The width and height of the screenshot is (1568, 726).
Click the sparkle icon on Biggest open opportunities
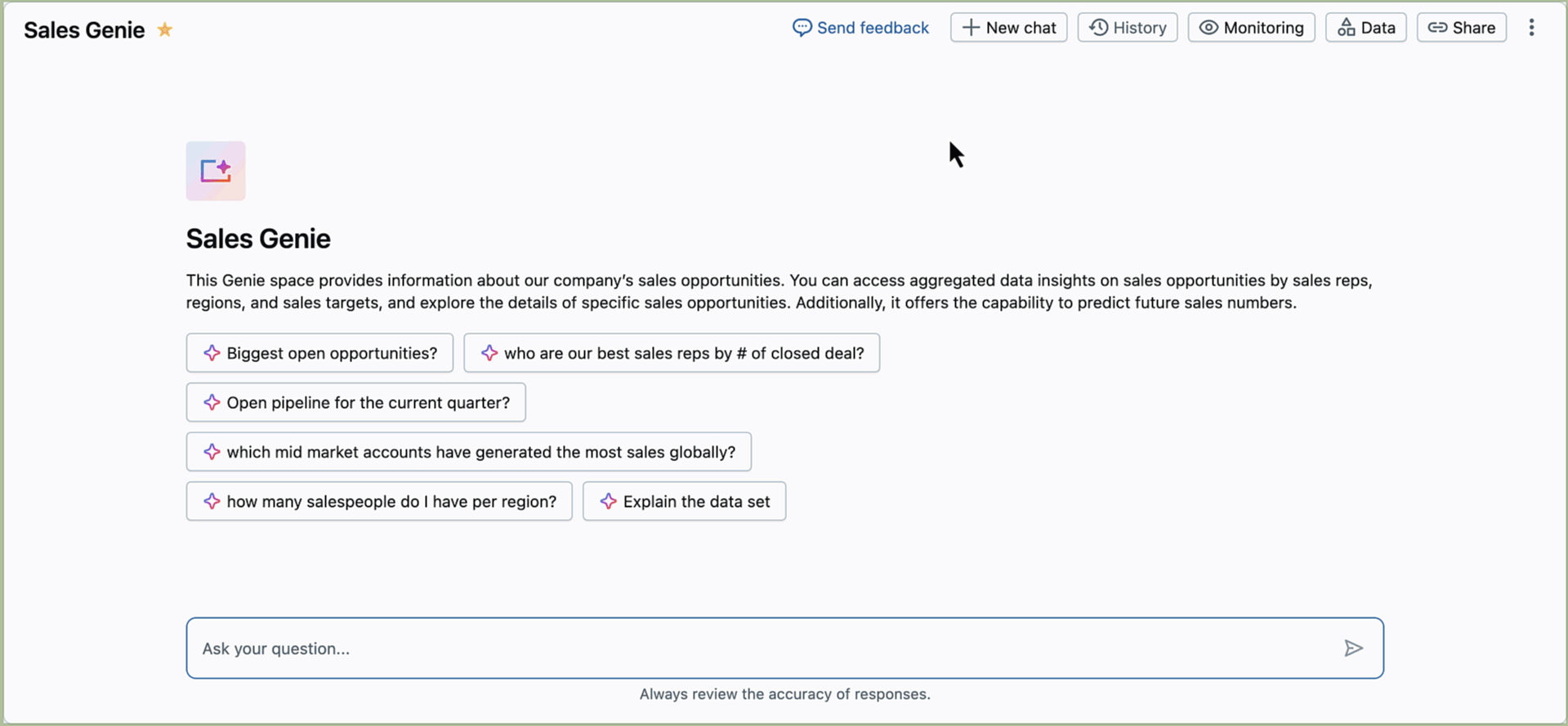[x=212, y=353]
